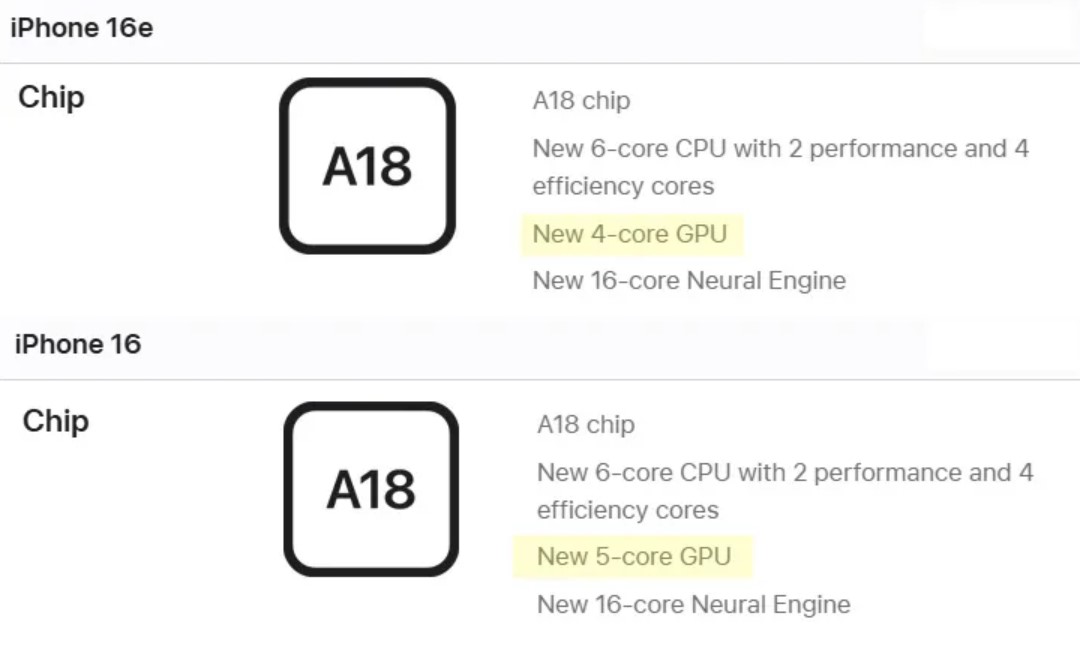Click the highlighted New 5-core GPU text
This screenshot has height=646, width=1080.
pyautogui.click(x=634, y=557)
